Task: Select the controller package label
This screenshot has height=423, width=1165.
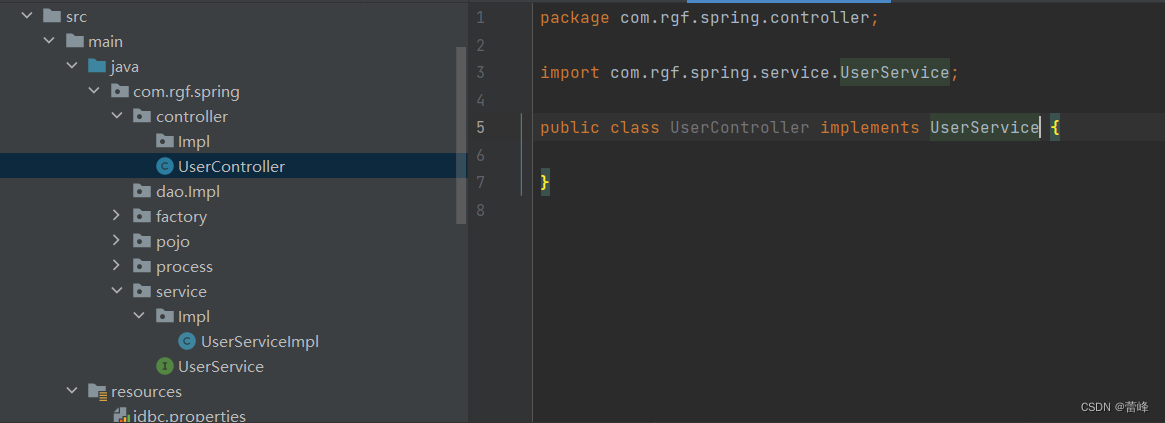Action: (x=192, y=117)
